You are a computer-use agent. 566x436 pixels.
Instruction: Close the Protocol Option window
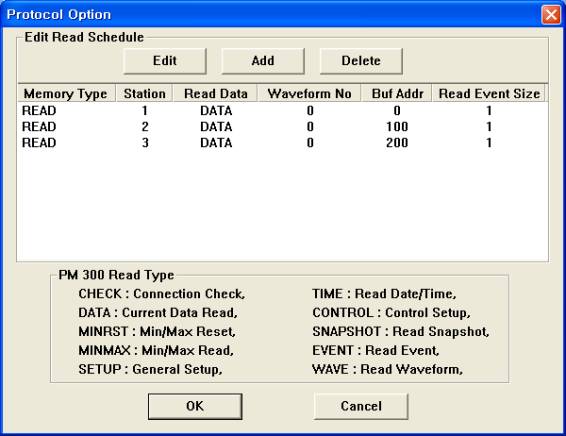(x=551, y=15)
